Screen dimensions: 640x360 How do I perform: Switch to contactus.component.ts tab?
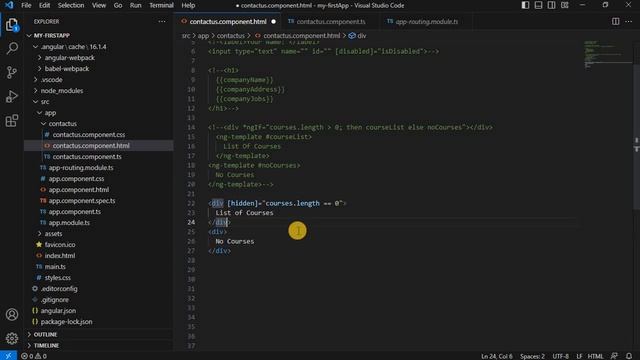click(x=331, y=21)
